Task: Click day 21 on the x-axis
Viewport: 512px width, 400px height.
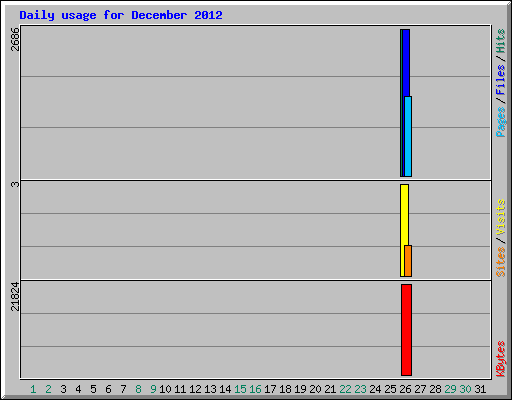Action: point(330,389)
